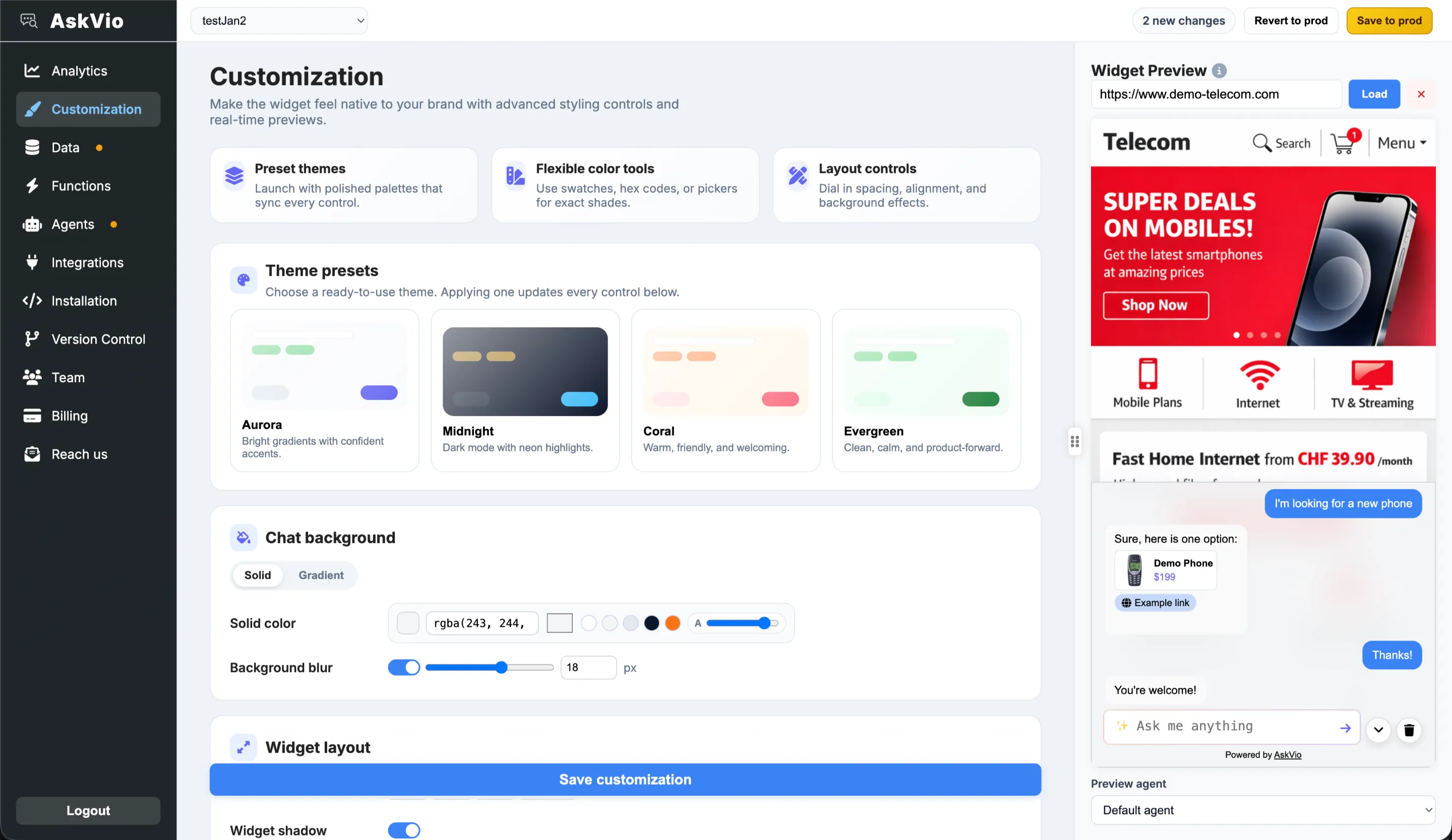Open the Integrations sidebar item

(x=87, y=262)
